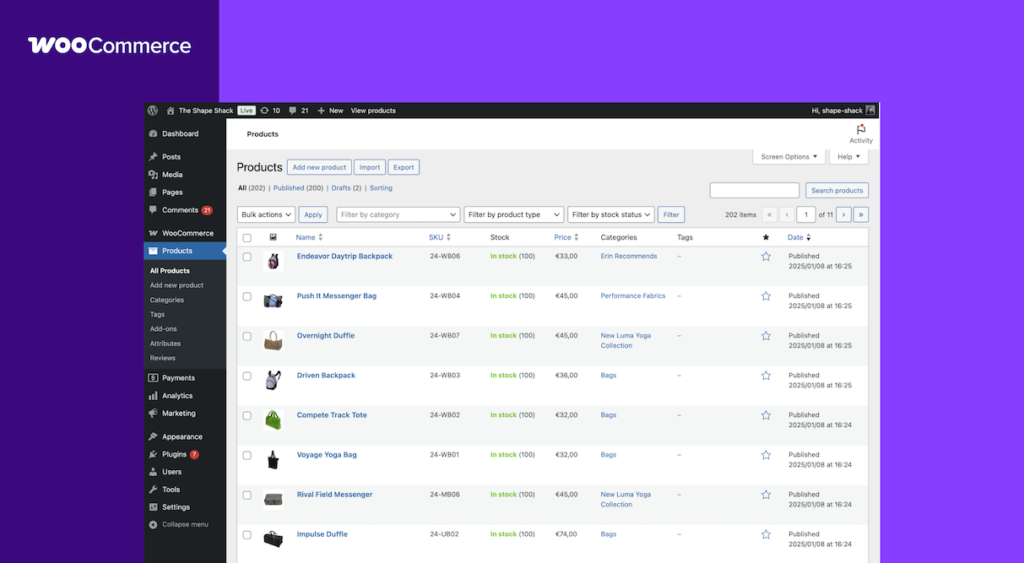The height and width of the screenshot is (563, 1024).
Task: Open Reviews in Products submenu
Action: (x=163, y=358)
